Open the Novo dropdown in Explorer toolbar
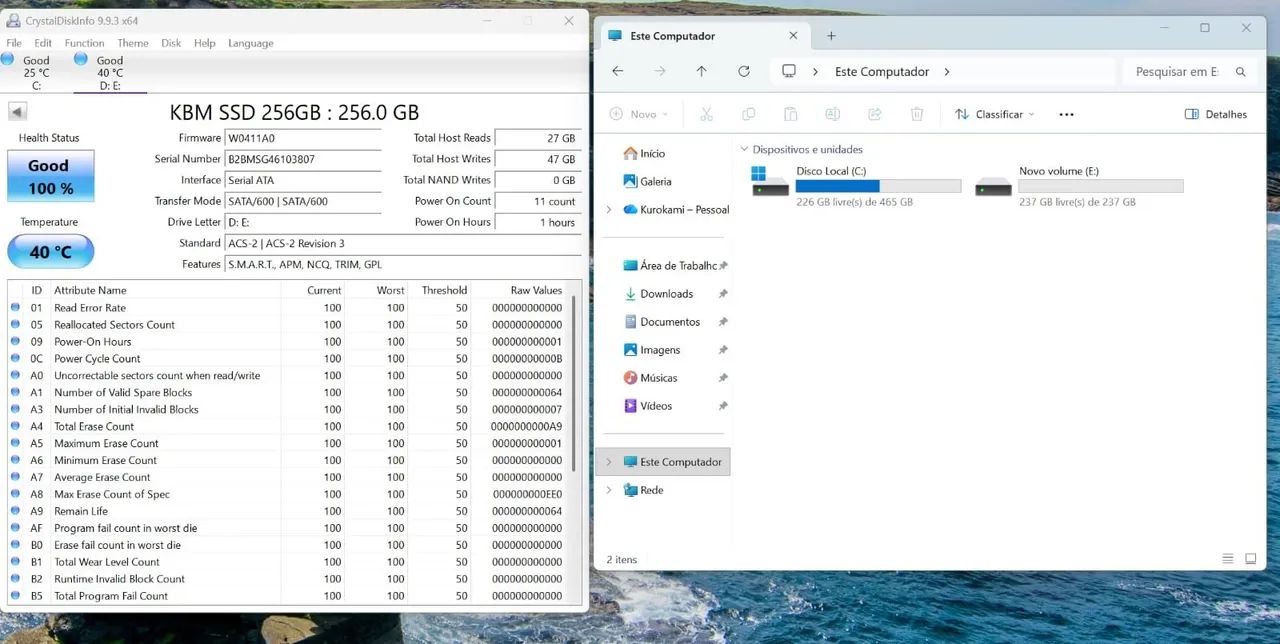The height and width of the screenshot is (644, 1280). pos(639,114)
